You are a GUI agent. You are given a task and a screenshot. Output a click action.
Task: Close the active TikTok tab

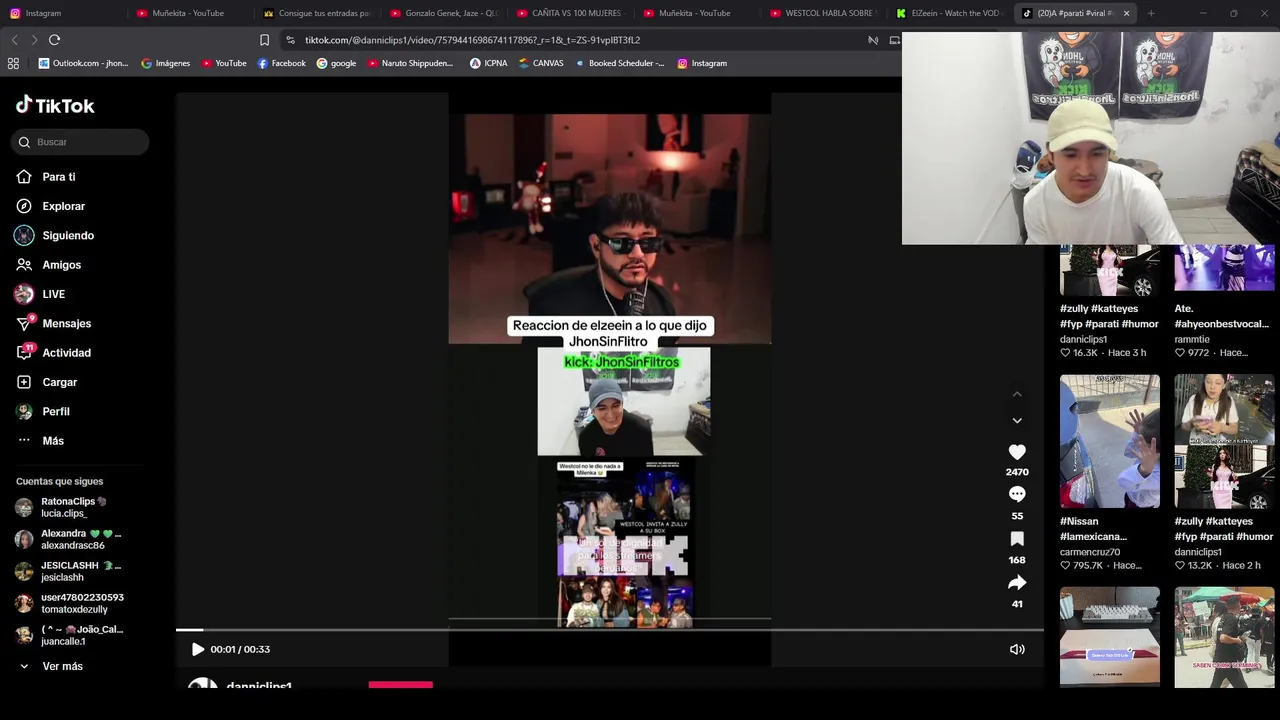1126,13
